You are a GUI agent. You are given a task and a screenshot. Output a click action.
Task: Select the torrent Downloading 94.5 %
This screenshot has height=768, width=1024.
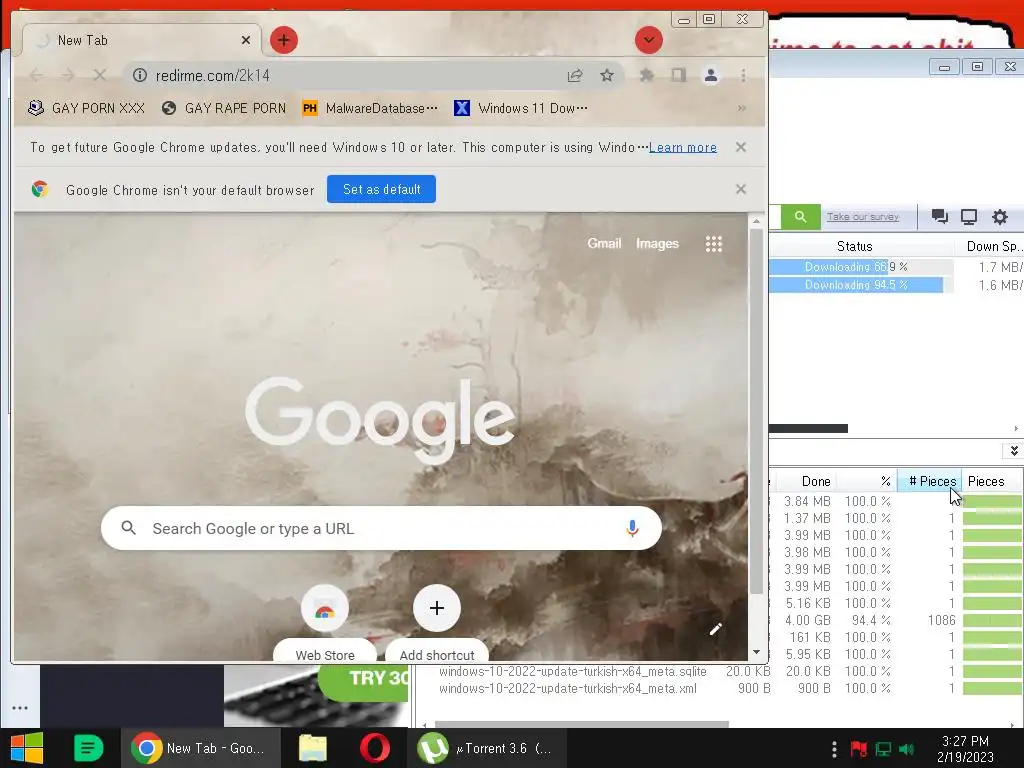pos(896,285)
